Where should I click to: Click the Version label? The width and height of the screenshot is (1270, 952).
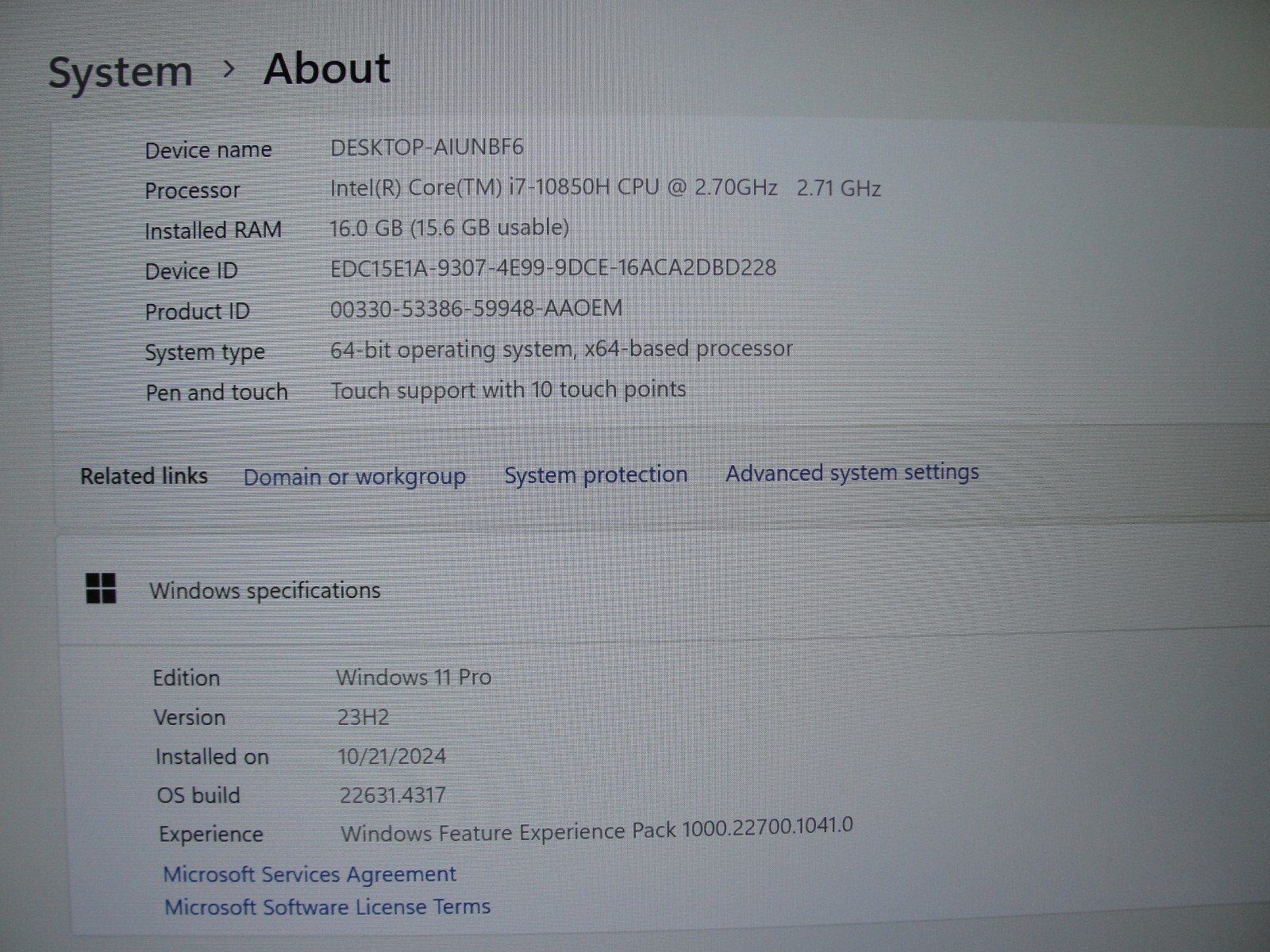click(x=190, y=717)
